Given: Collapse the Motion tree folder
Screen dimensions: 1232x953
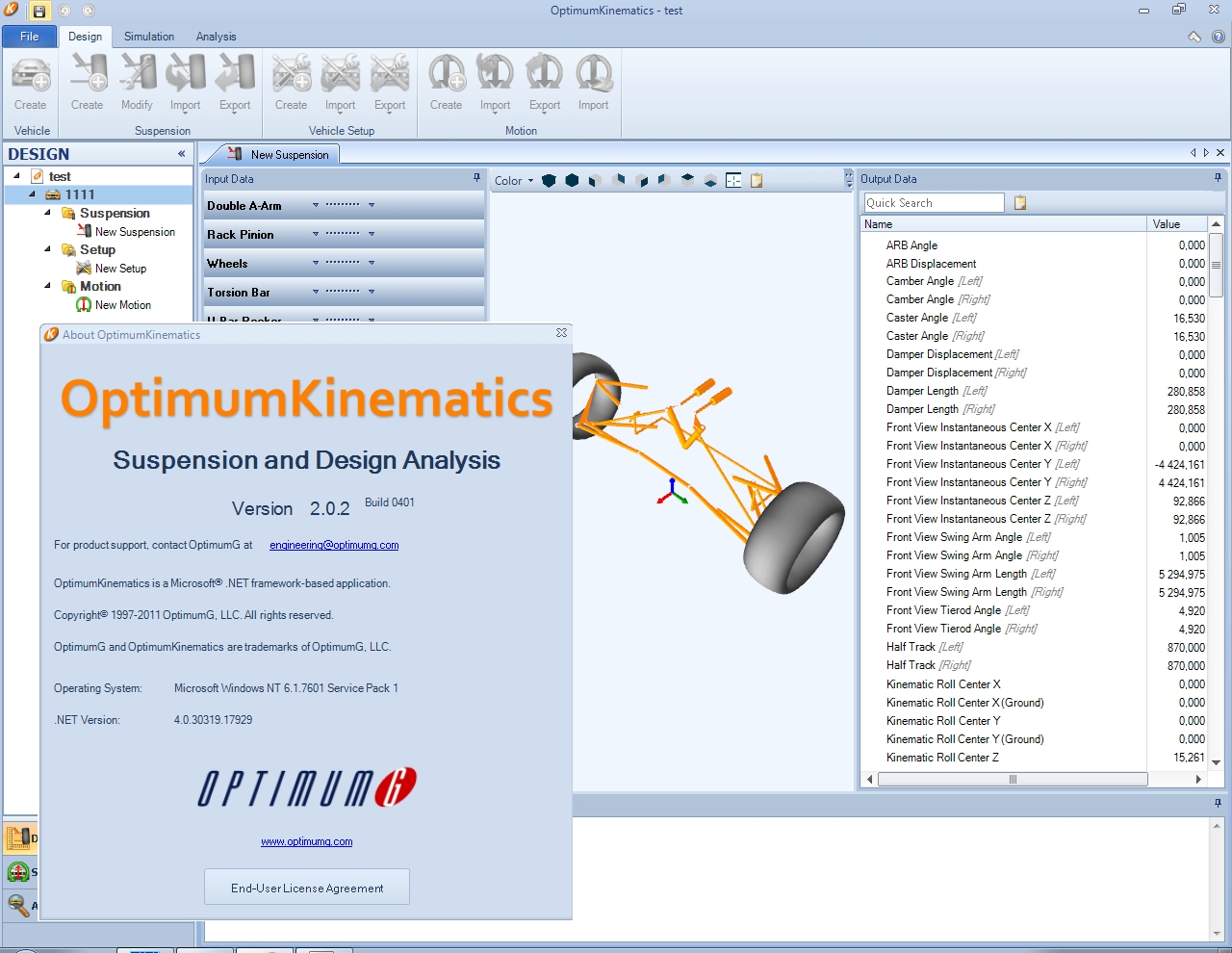Looking at the screenshot, I should (x=48, y=286).
